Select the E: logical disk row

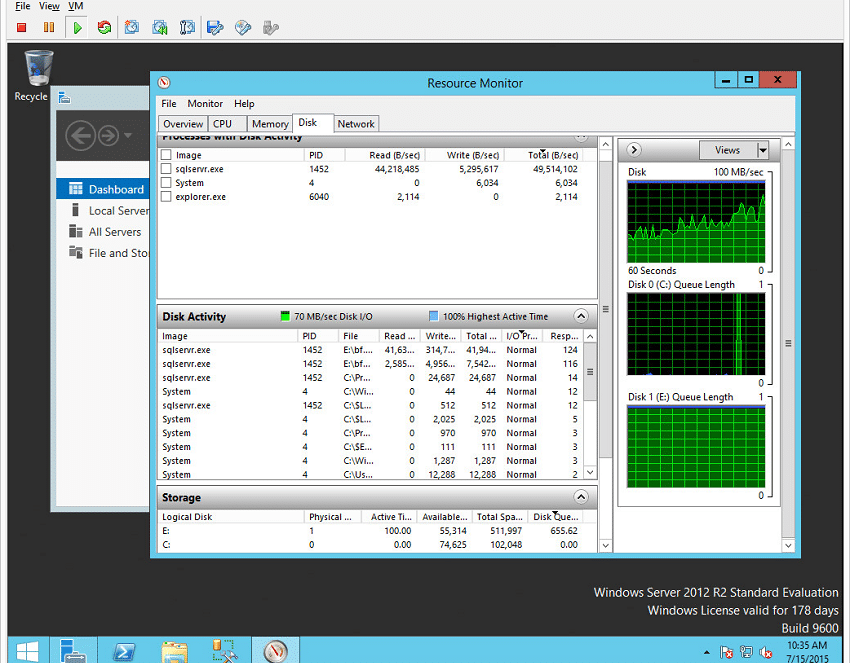(370, 531)
